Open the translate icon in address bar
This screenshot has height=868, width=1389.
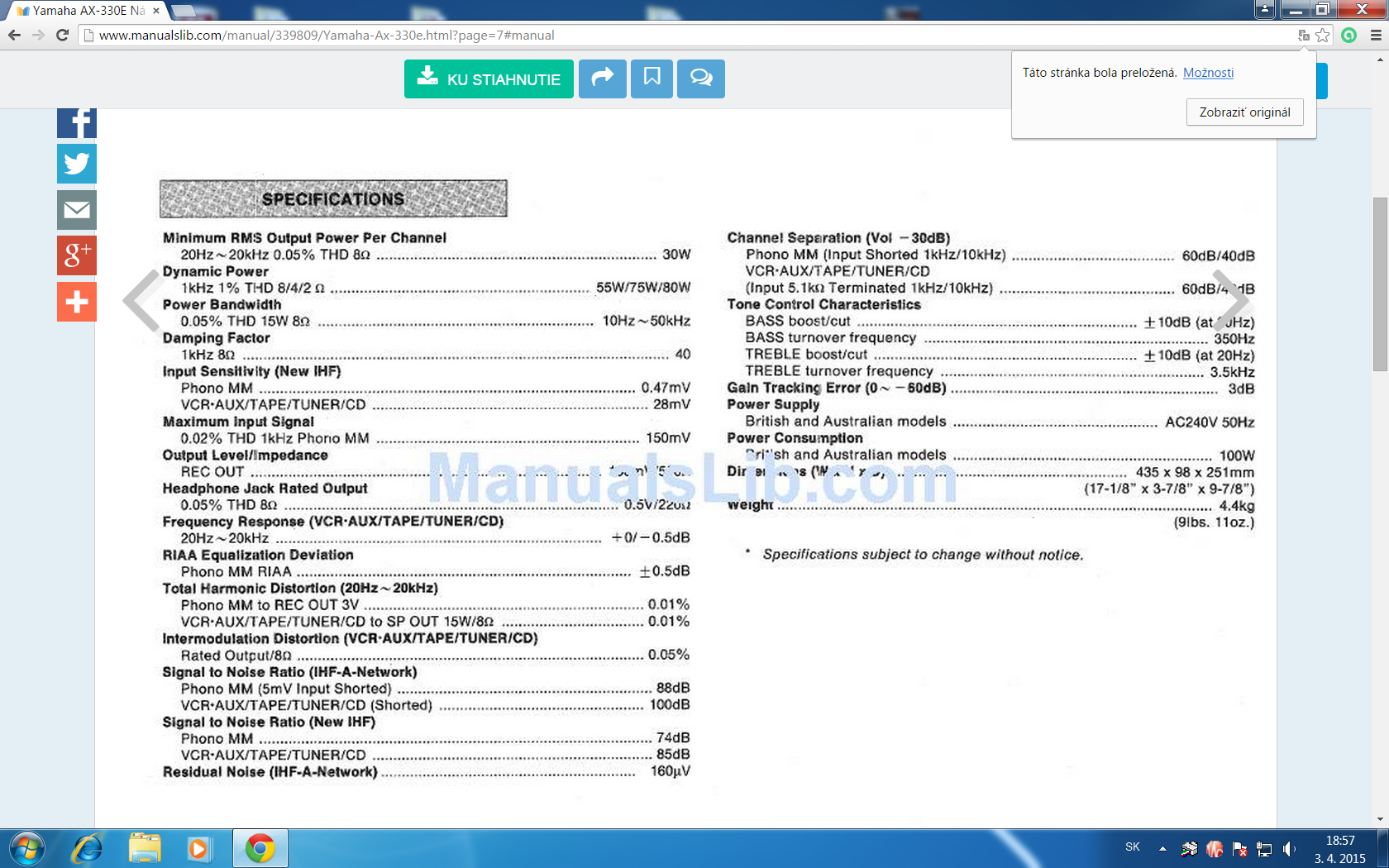(x=1304, y=36)
